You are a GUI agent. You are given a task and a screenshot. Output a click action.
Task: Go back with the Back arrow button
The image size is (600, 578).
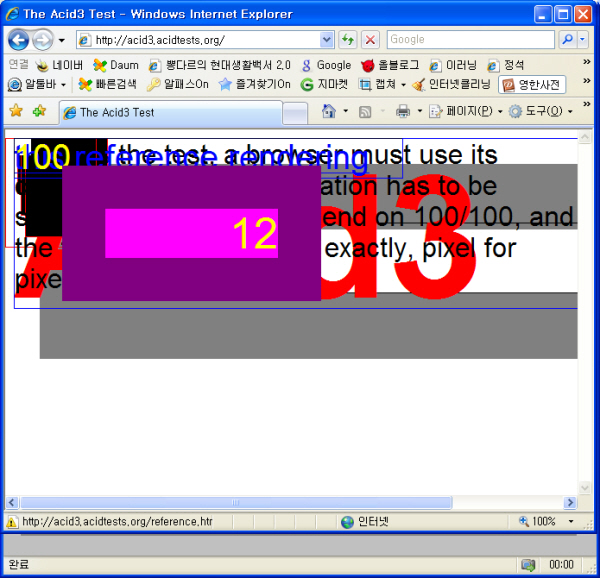(x=18, y=40)
